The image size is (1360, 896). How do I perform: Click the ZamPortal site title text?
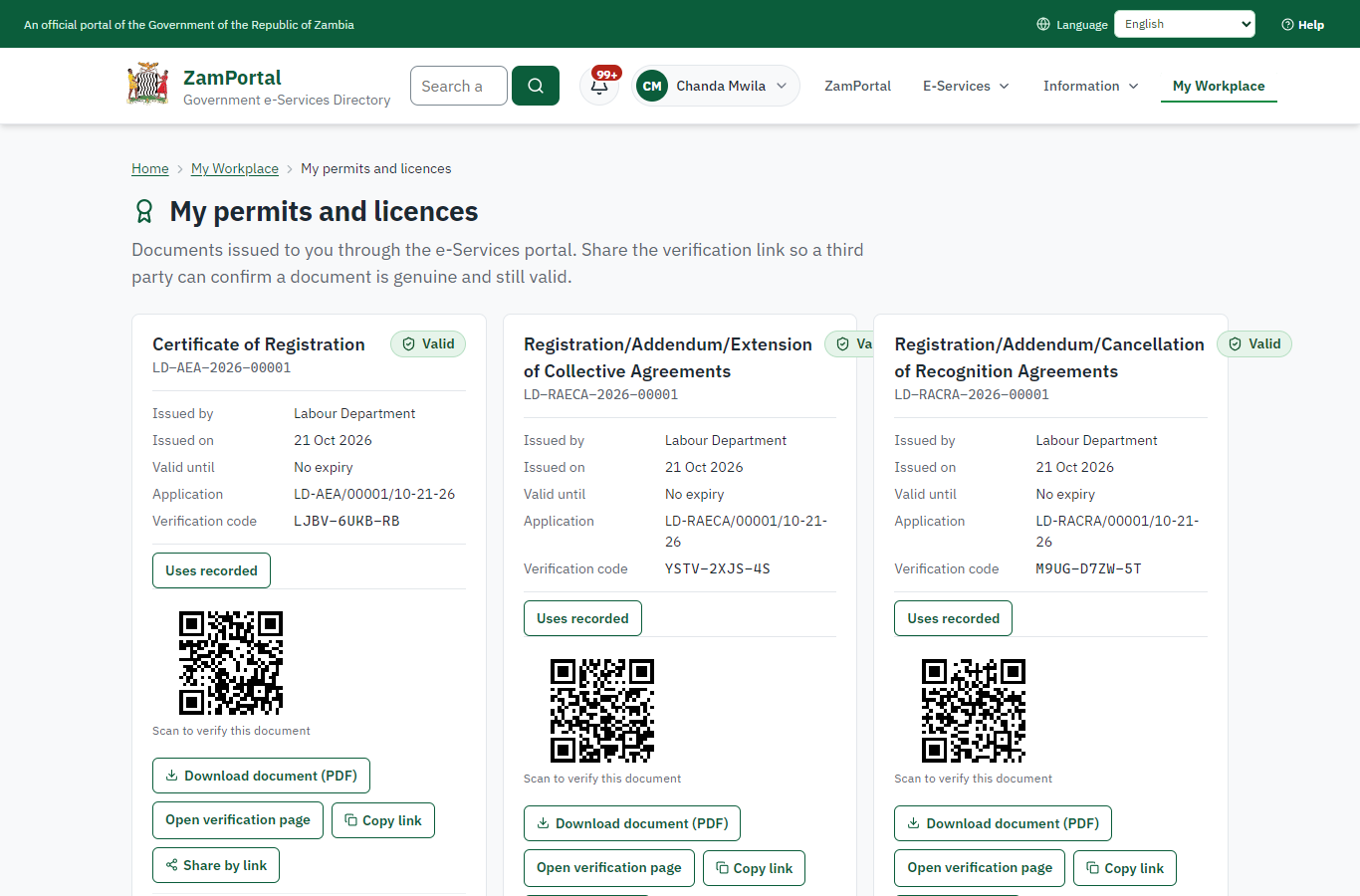tap(232, 78)
